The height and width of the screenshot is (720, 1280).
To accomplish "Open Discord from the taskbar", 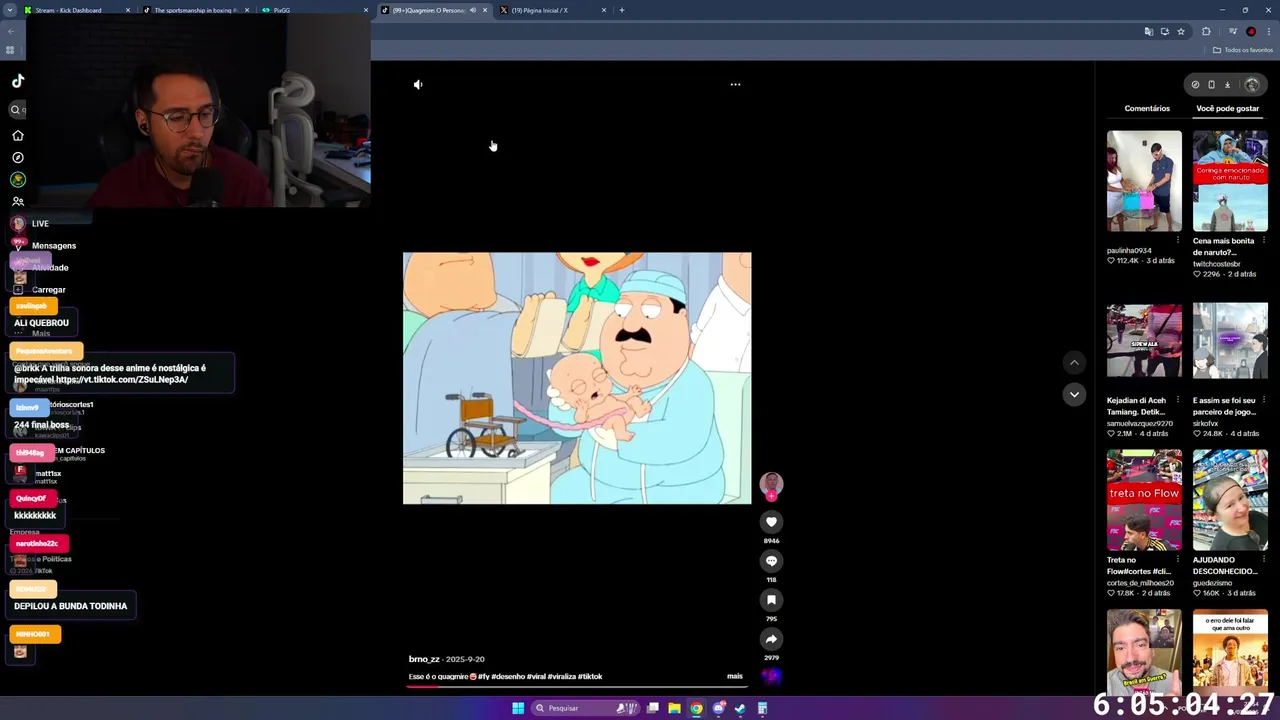I will click(x=718, y=708).
